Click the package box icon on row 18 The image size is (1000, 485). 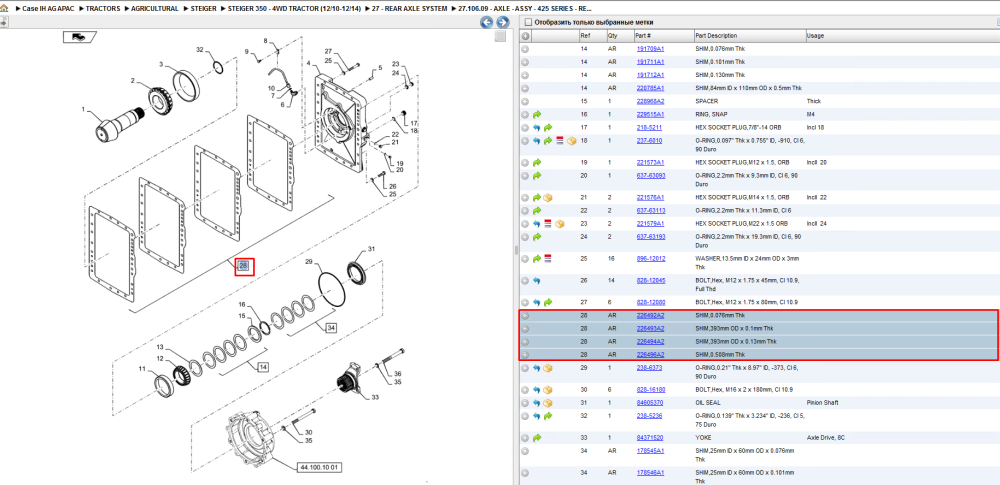[571, 141]
